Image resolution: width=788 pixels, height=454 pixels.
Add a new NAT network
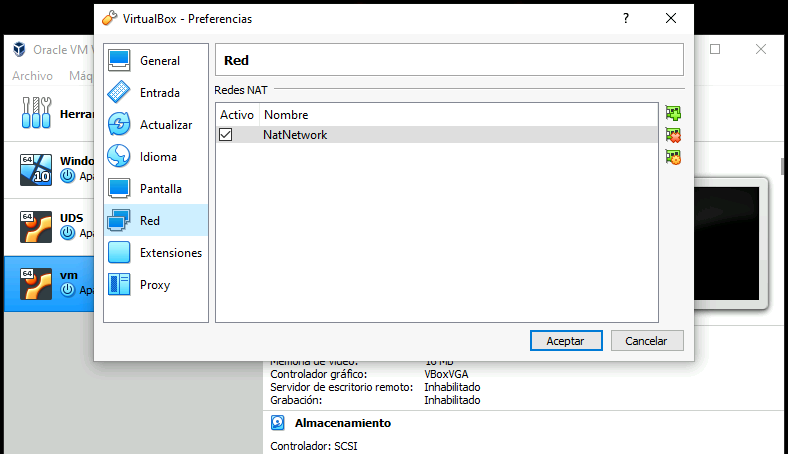coord(673,113)
